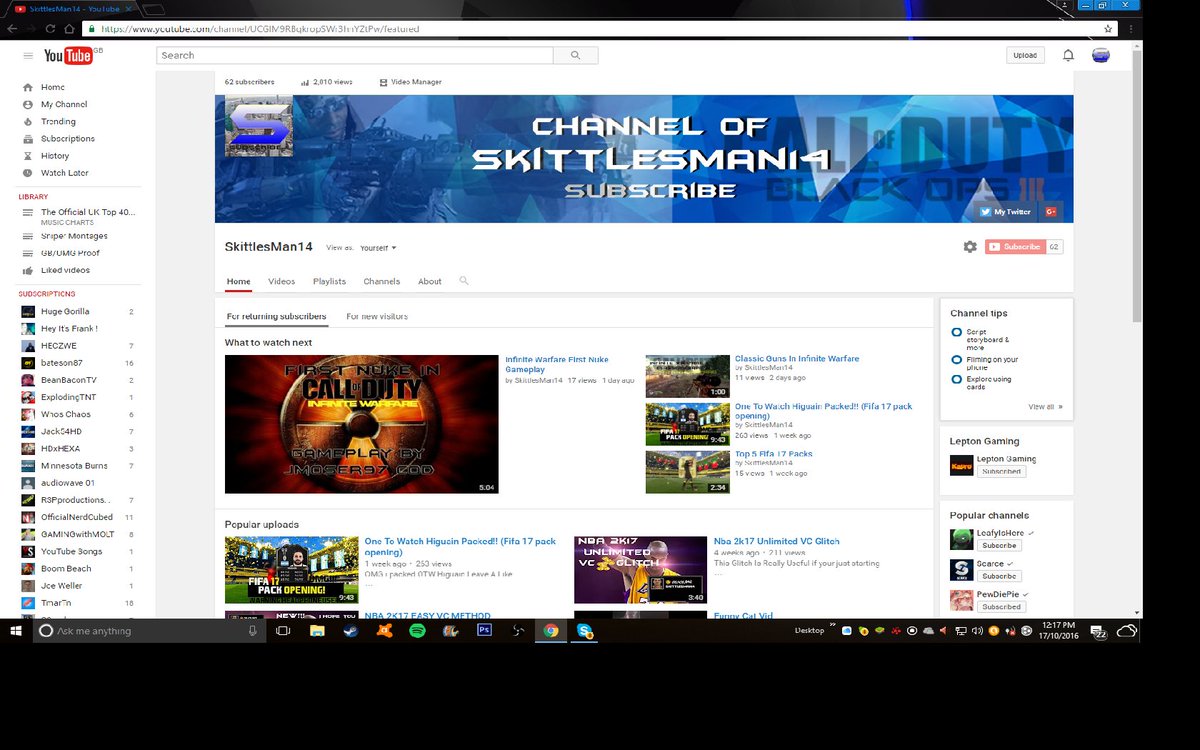Open Spotify from the taskbar

[x=417, y=631]
